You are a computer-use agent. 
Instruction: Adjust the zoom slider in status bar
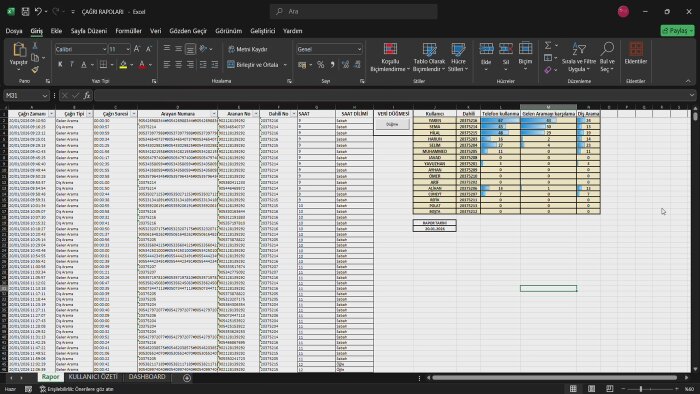(x=641, y=389)
